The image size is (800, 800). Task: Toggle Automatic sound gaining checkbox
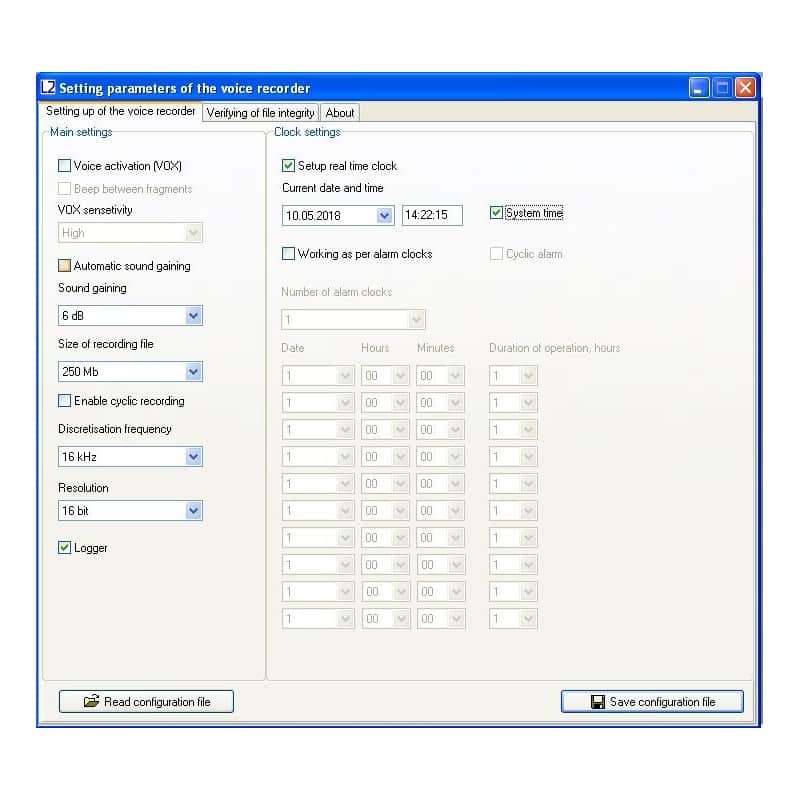(x=65, y=266)
